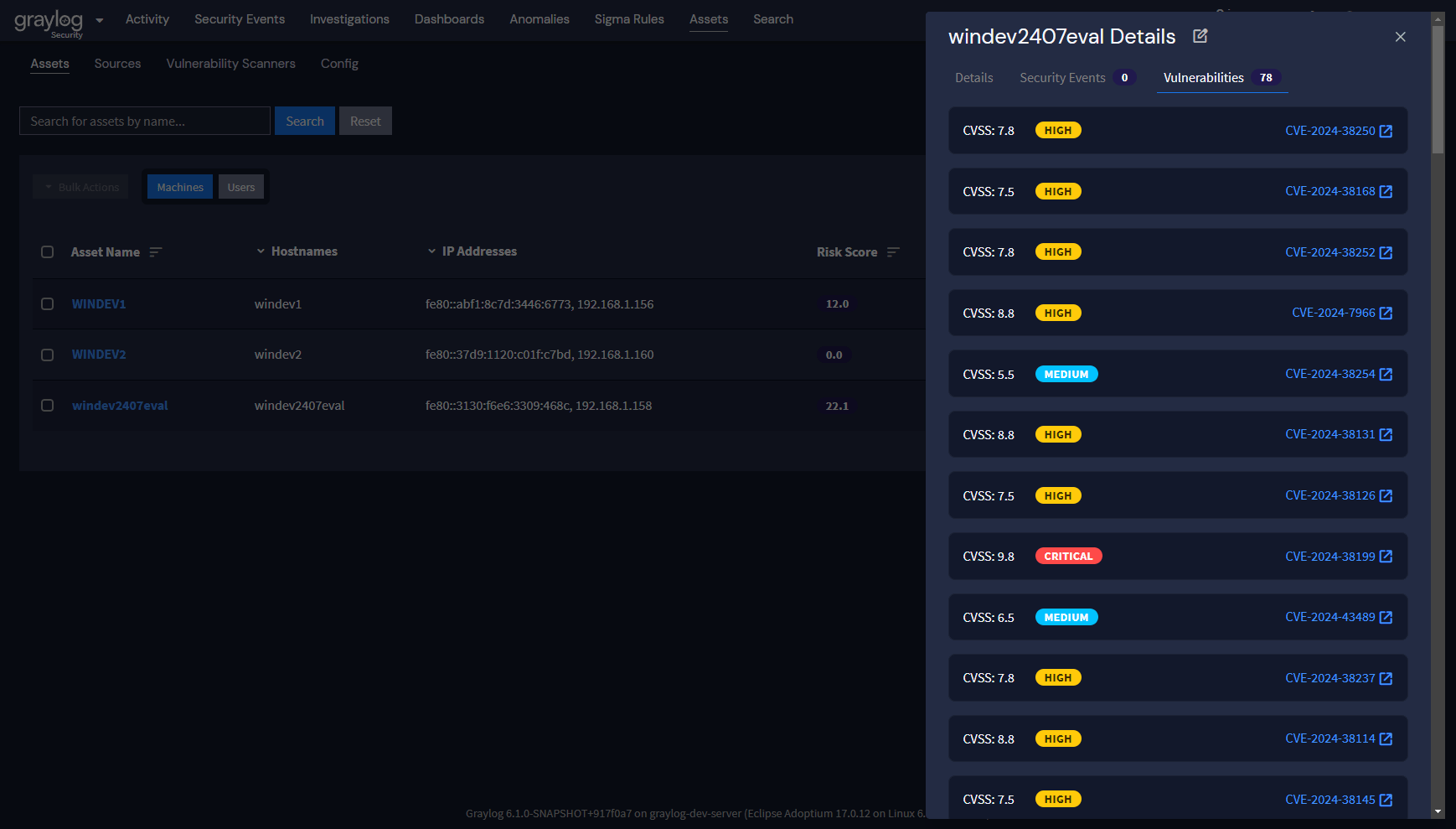Click the asset name search field

coord(143,121)
